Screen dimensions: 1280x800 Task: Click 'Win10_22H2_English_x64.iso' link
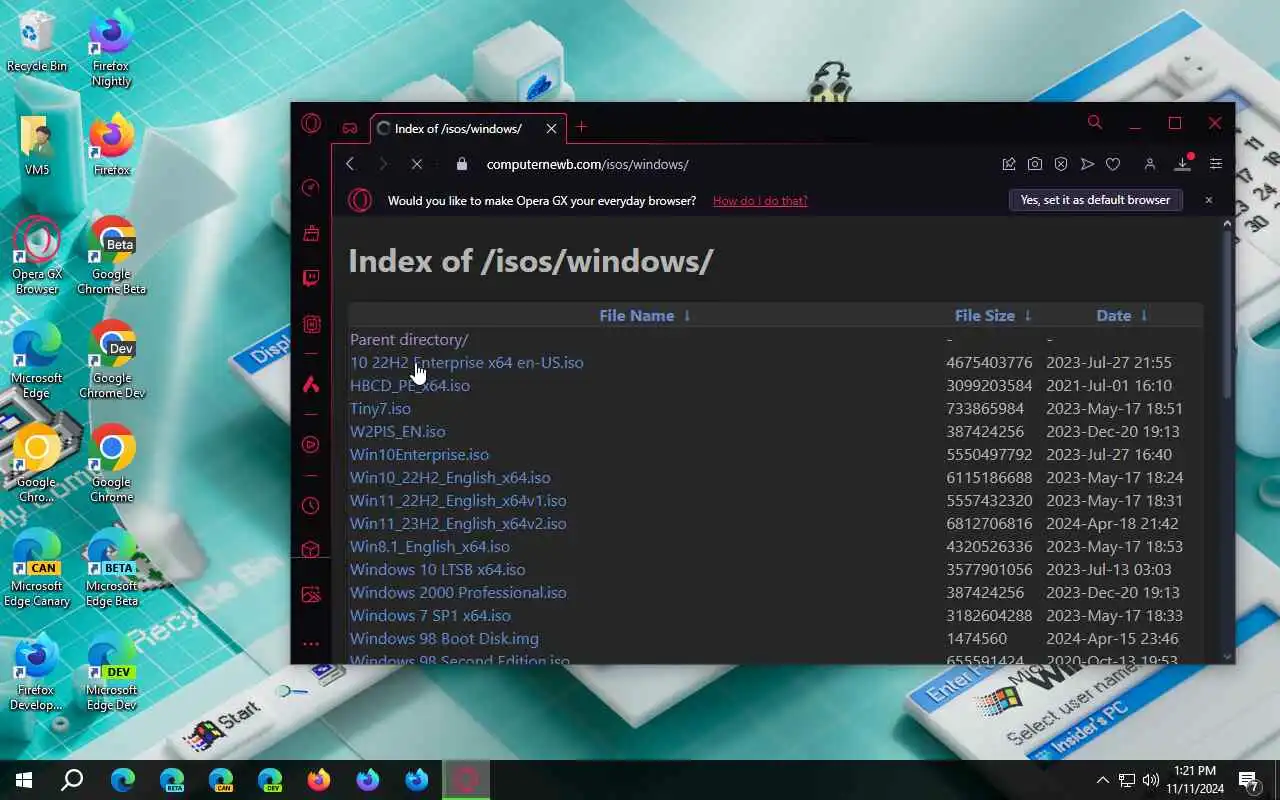(x=450, y=477)
